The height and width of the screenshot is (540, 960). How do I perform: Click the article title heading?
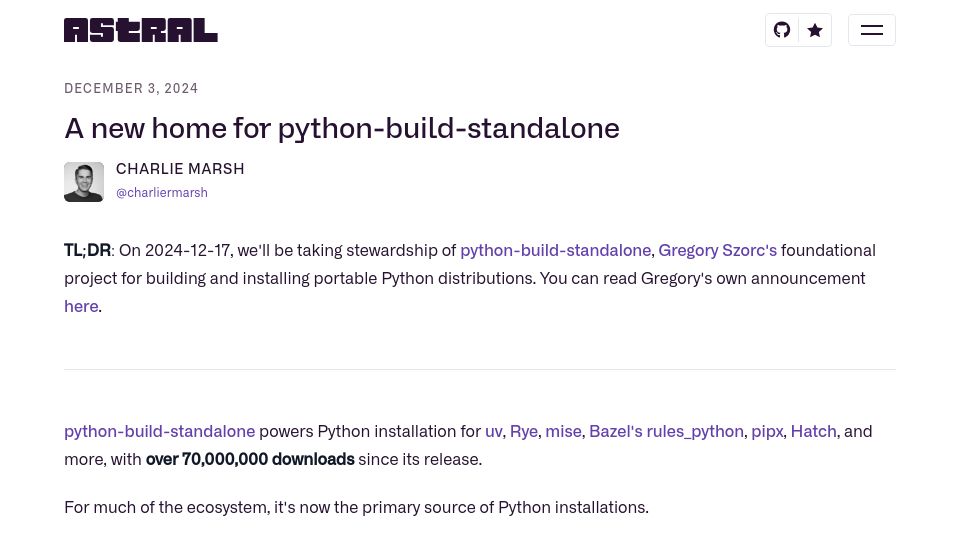[x=342, y=129]
